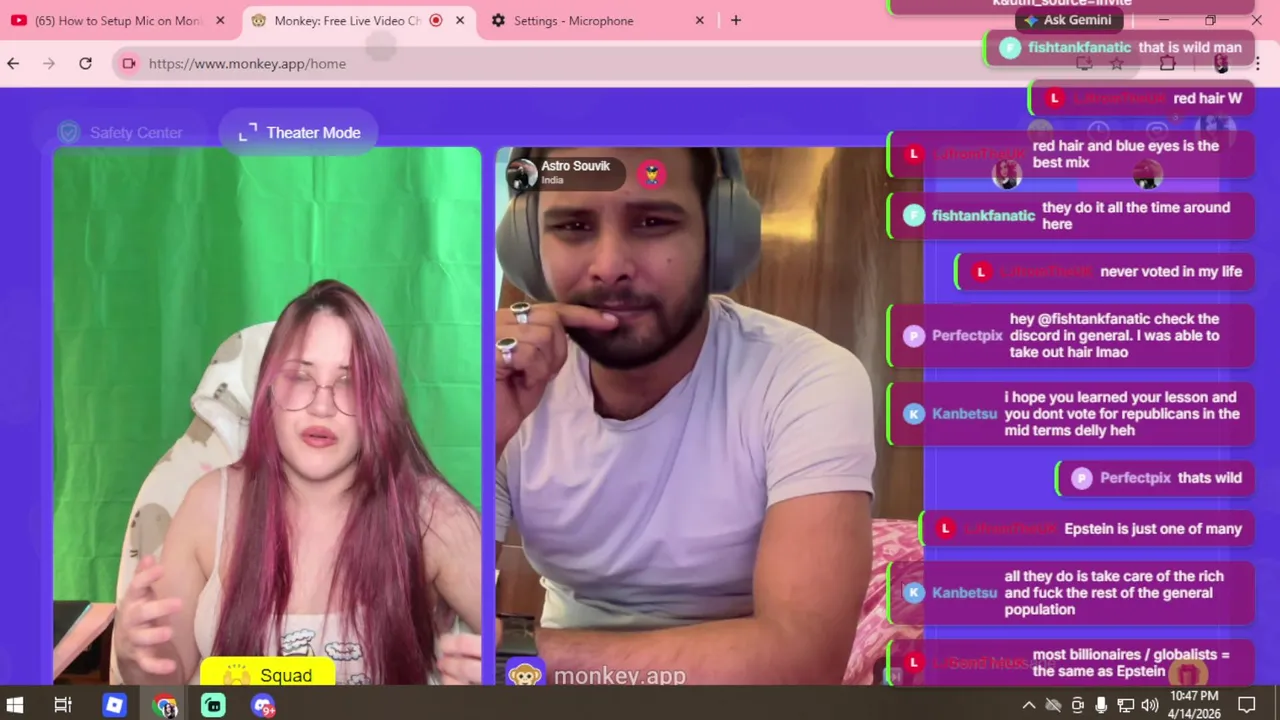Open the volume control in the tray
The height and width of the screenshot is (720, 1280).
pos(1150,705)
